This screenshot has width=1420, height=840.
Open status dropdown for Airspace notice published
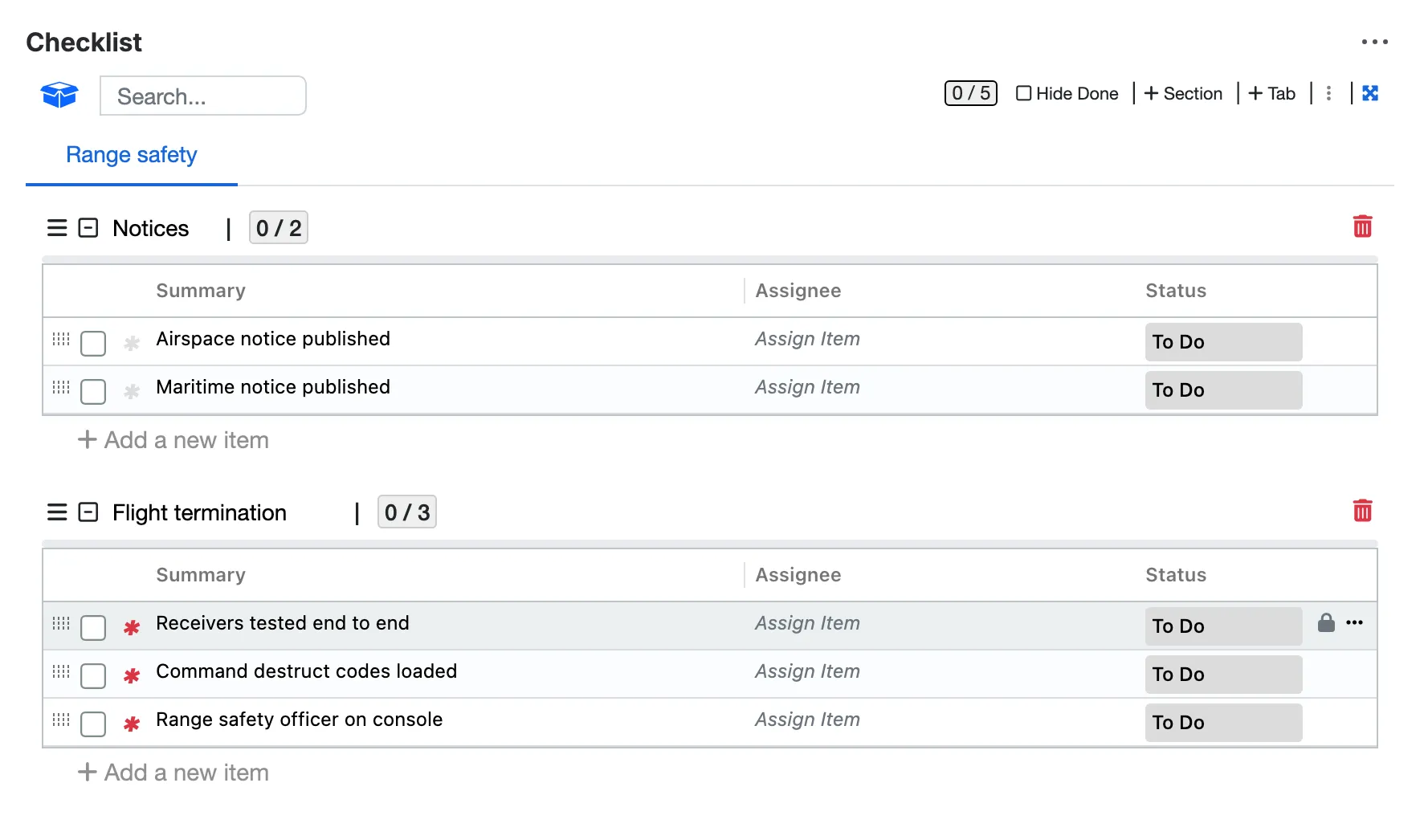1223,342
